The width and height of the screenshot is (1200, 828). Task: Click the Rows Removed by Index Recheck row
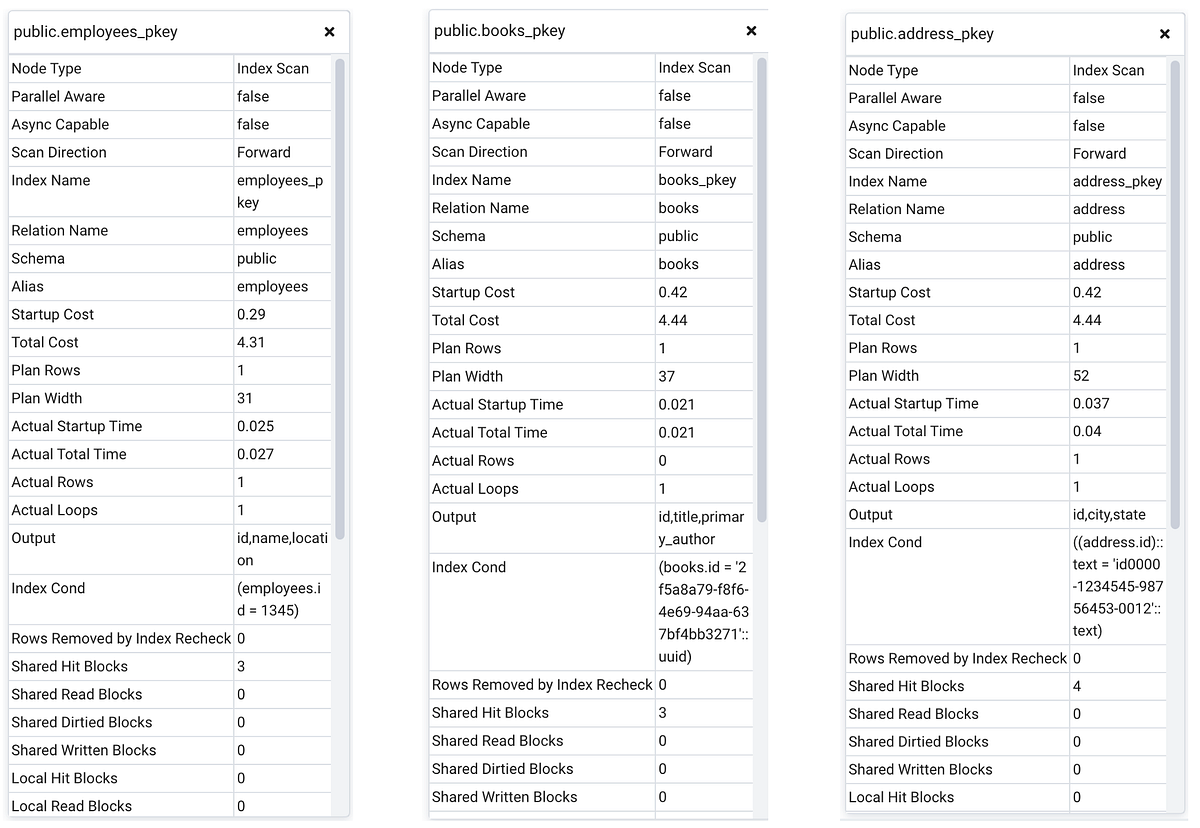(x=120, y=638)
